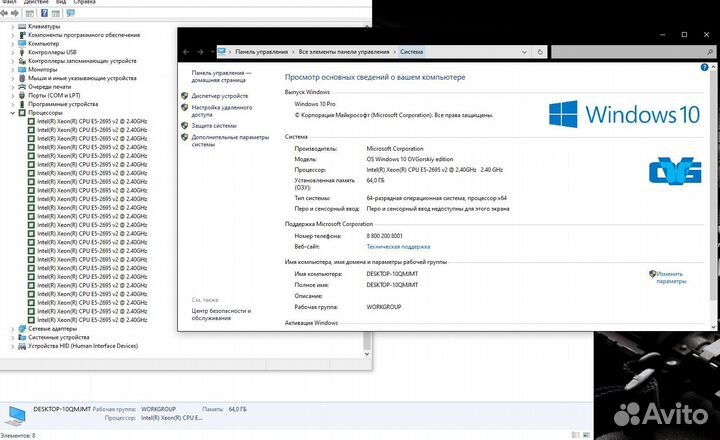
Task: Expand the Сетевые адаптеры category
Action: (12, 328)
